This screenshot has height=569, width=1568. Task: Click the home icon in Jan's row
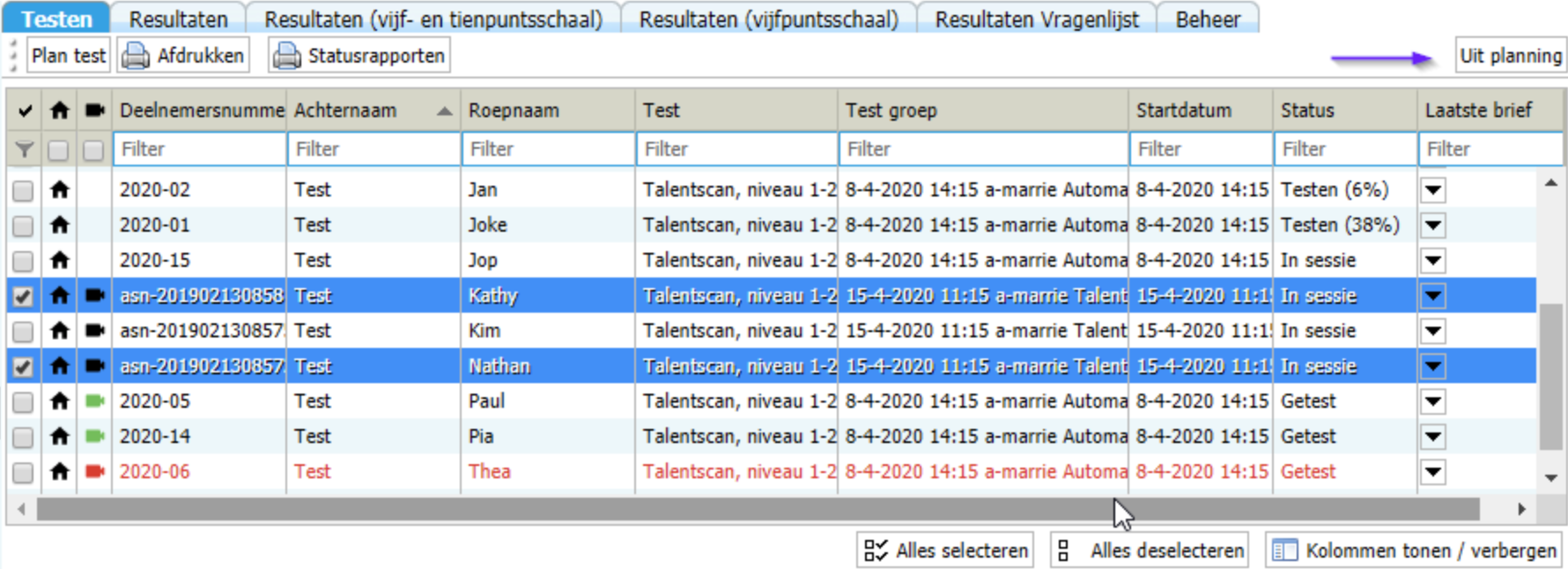point(59,189)
